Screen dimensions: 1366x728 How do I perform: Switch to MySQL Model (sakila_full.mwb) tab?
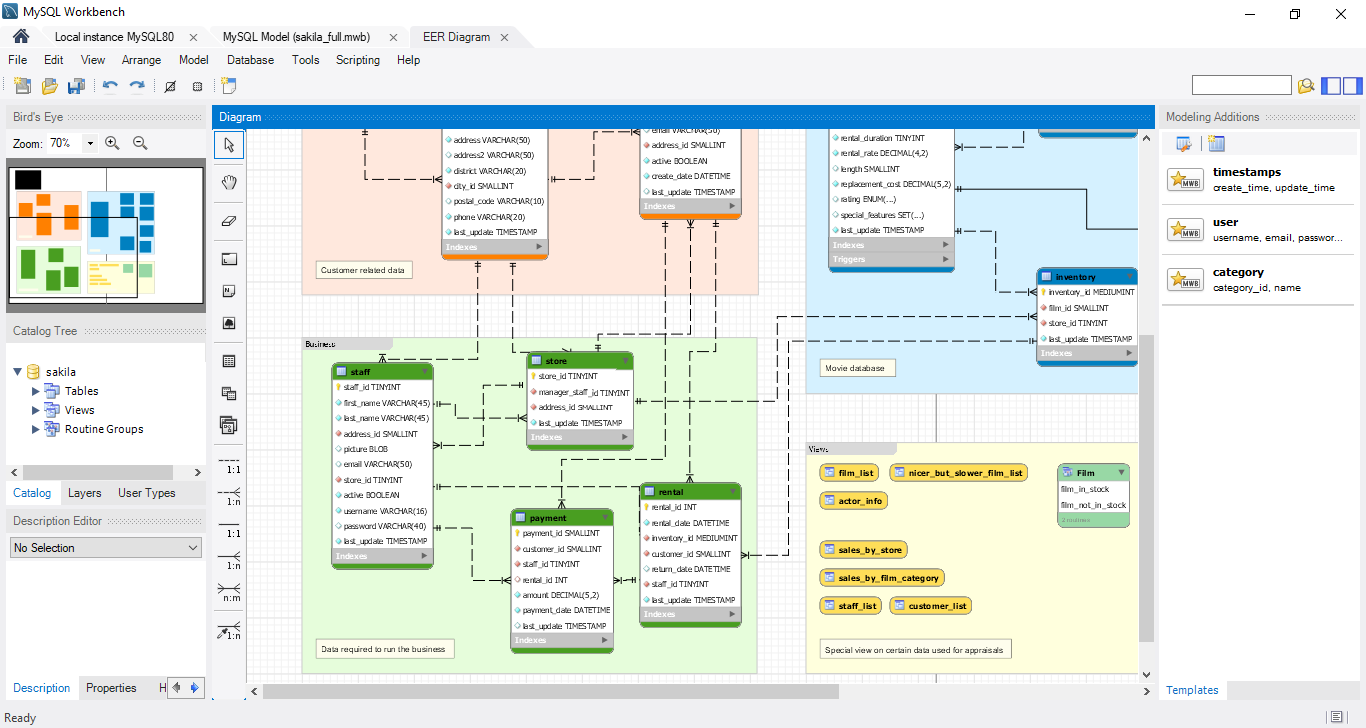tap(296, 37)
